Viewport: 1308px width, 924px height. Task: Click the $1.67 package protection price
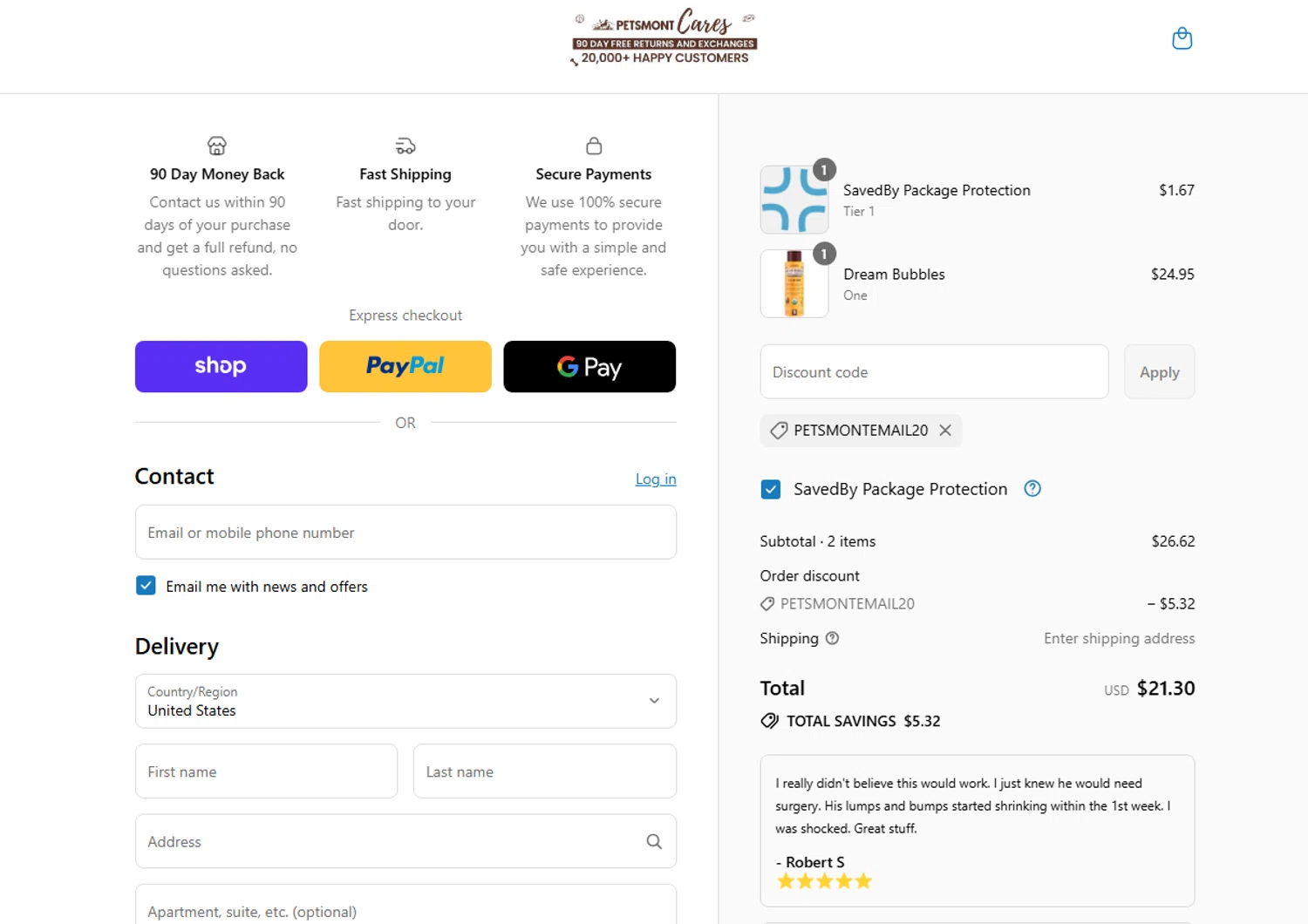1176,190
